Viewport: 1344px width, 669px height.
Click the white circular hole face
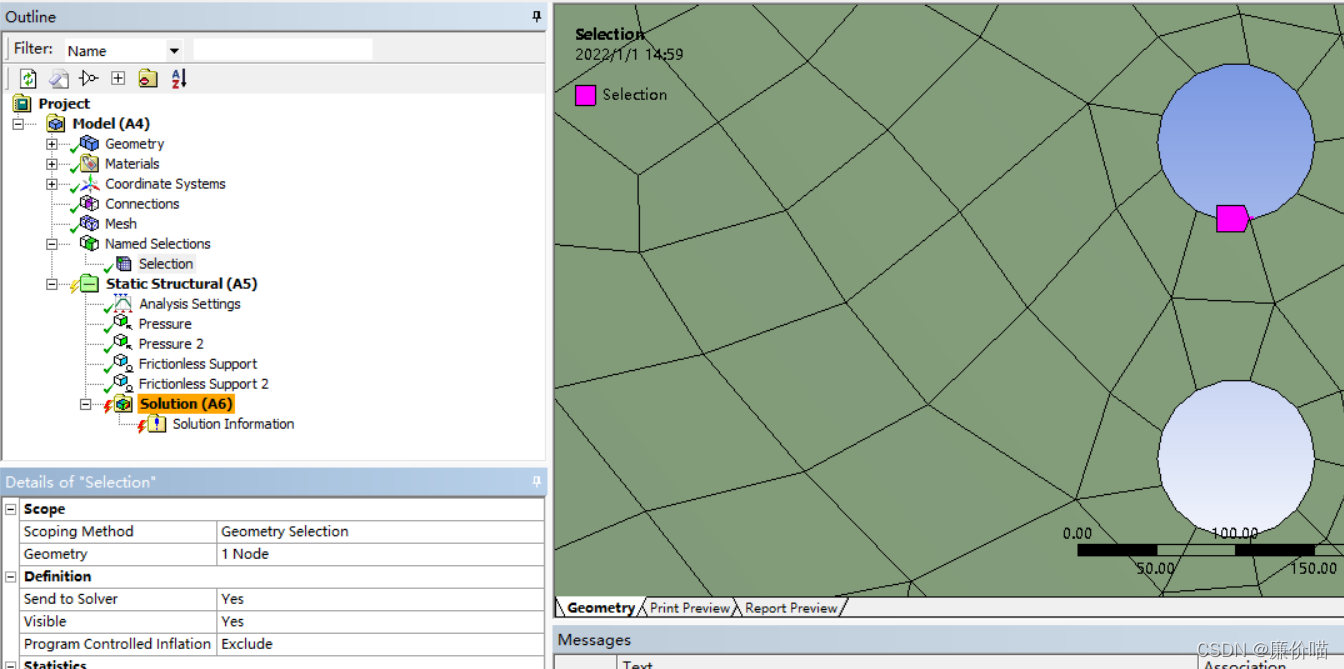[x=1236, y=457]
